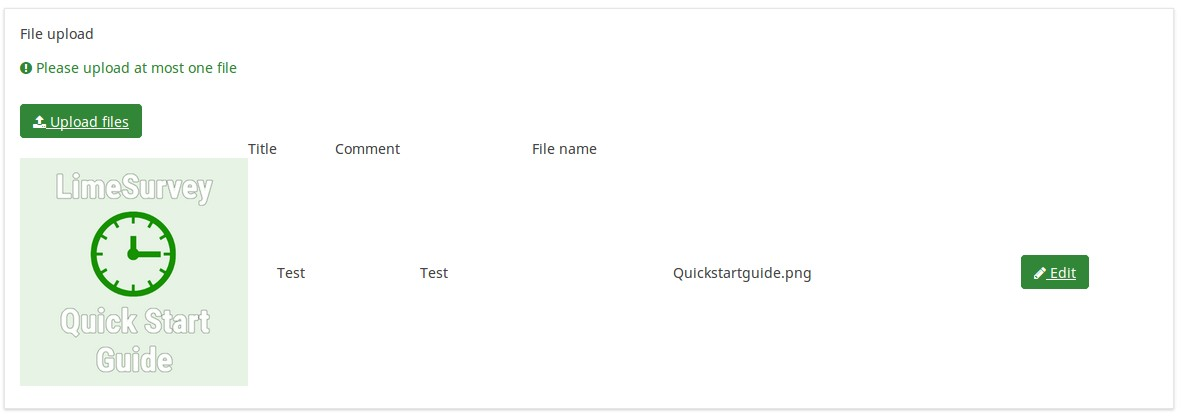Screen dimensions: 1181x418
Task: Click the exclamation icon beside the upload limit message
Action: point(26,69)
